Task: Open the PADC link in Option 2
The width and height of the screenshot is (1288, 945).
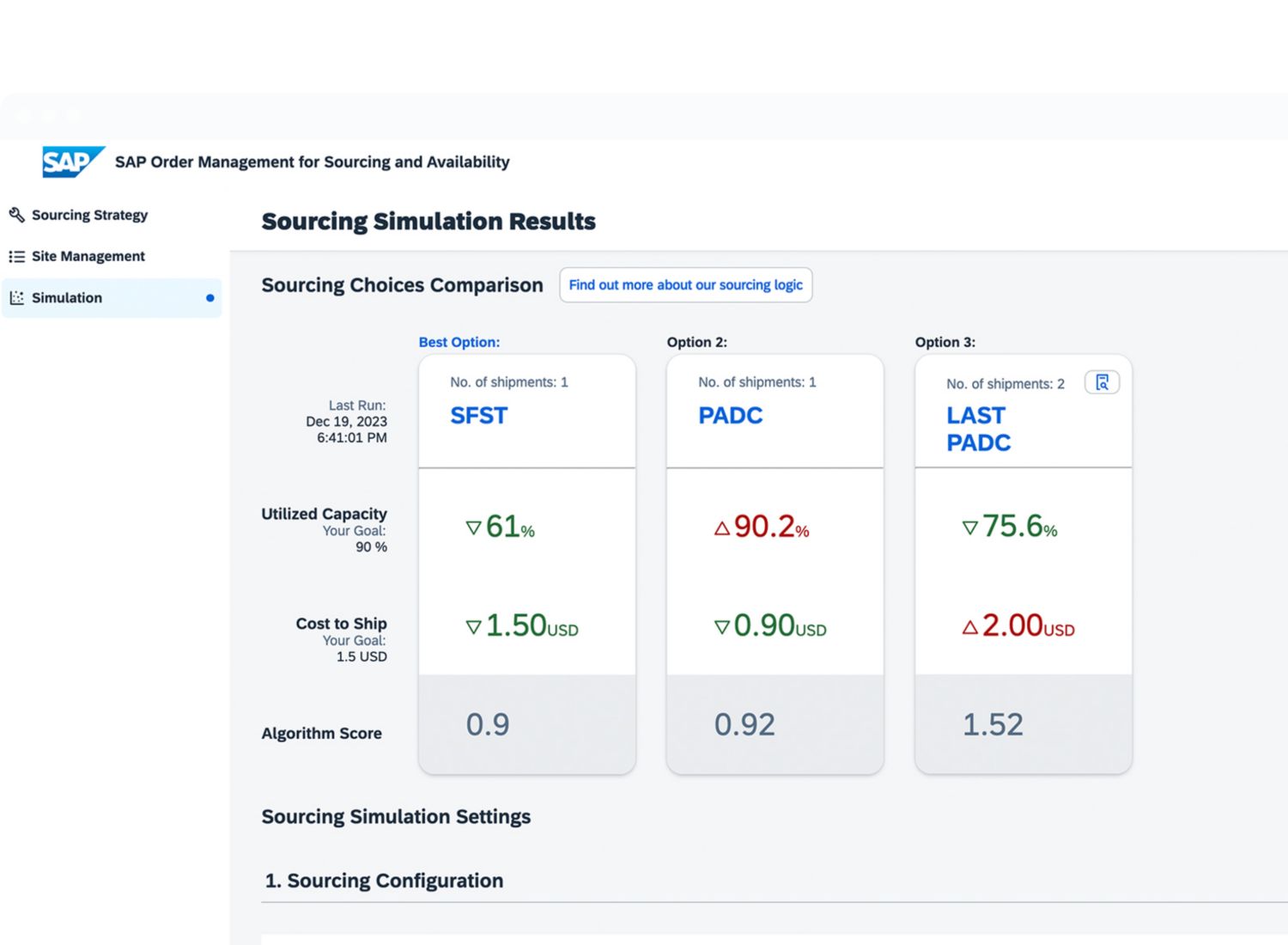Action: 730,416
